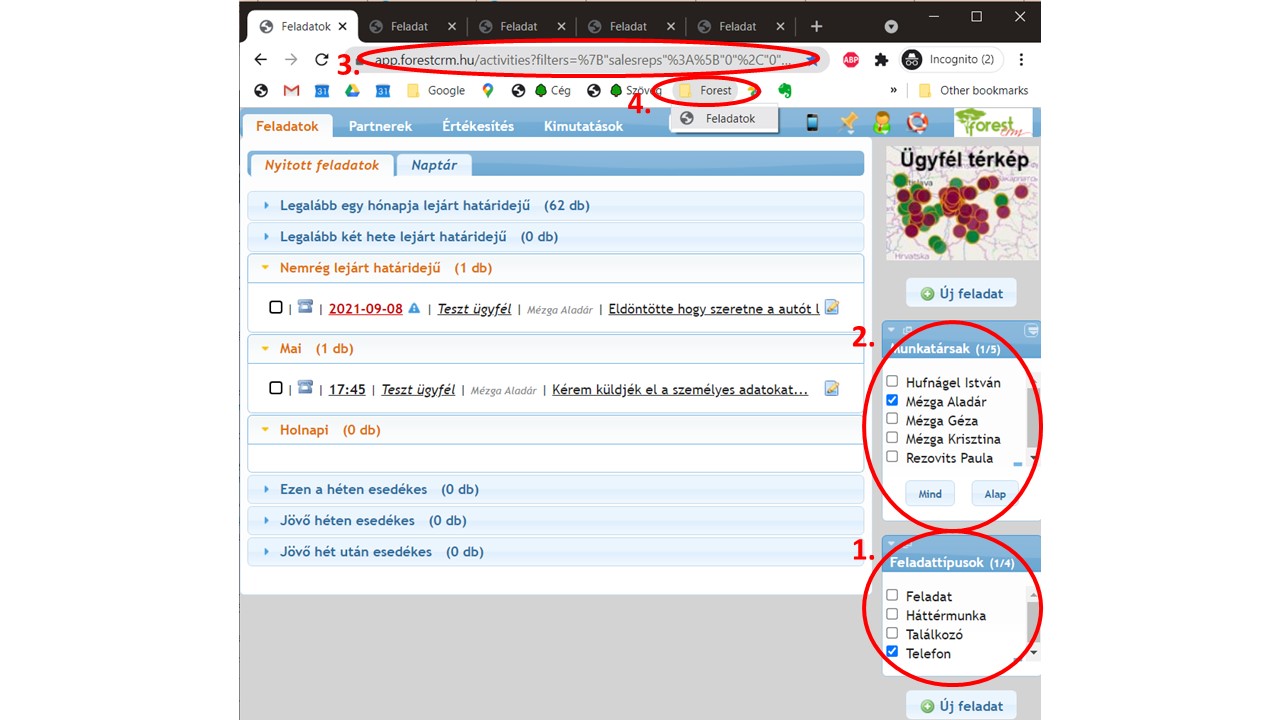Check the Hufnágel István coworker checkbox
This screenshot has height=720, width=1280.
pos(892,381)
